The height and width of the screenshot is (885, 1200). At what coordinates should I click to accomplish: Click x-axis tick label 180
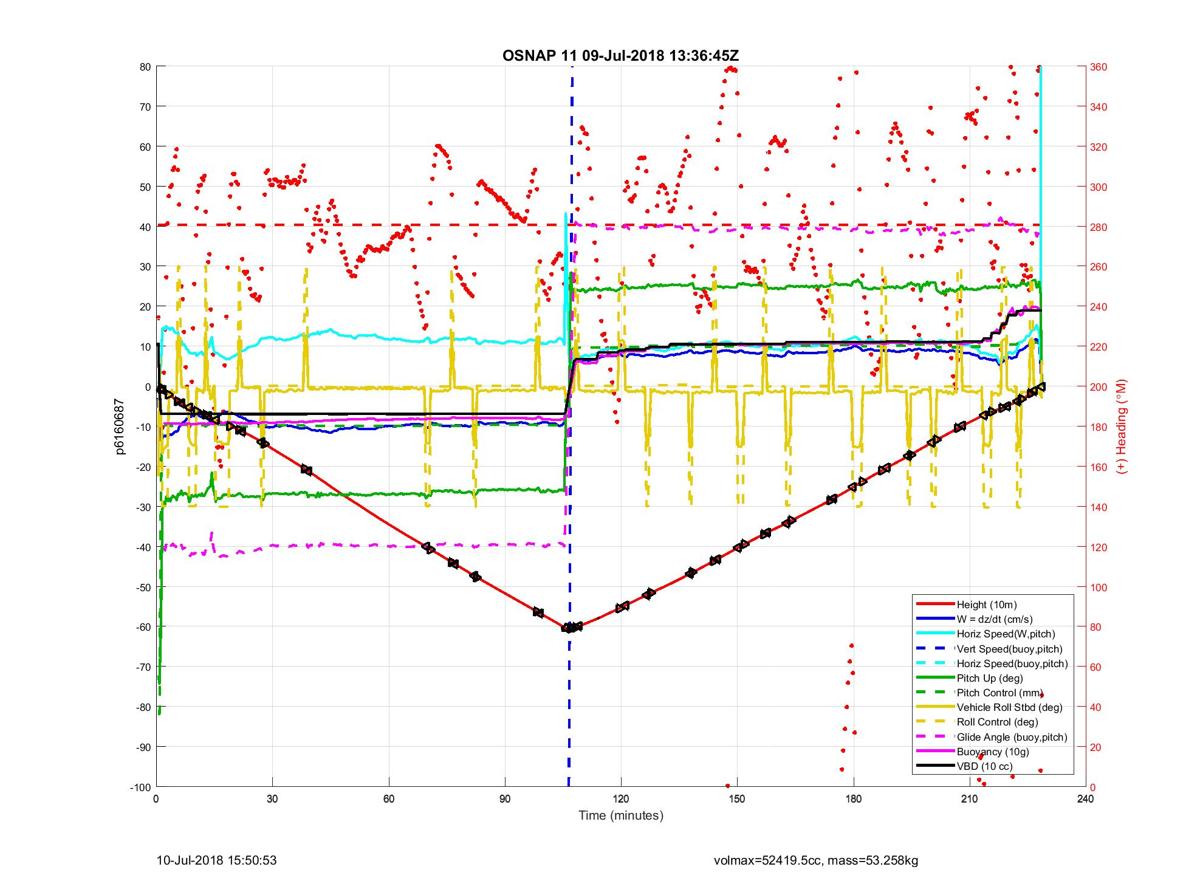pyautogui.click(x=853, y=799)
